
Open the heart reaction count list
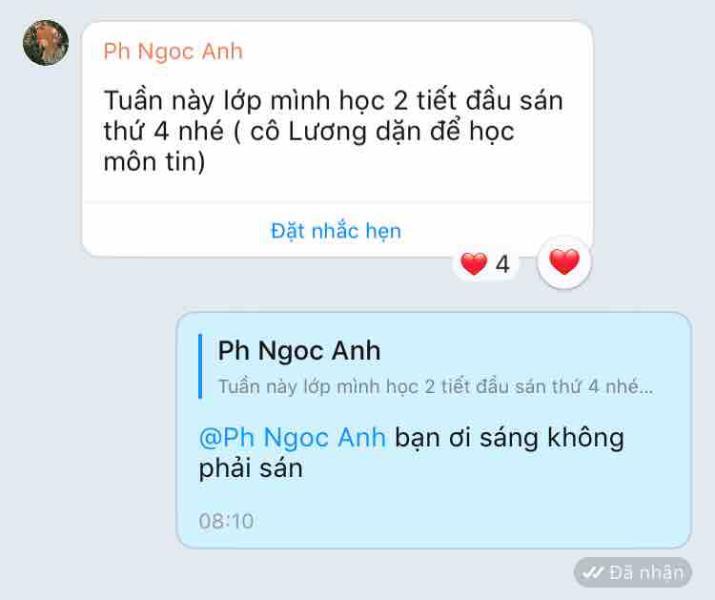coord(485,264)
